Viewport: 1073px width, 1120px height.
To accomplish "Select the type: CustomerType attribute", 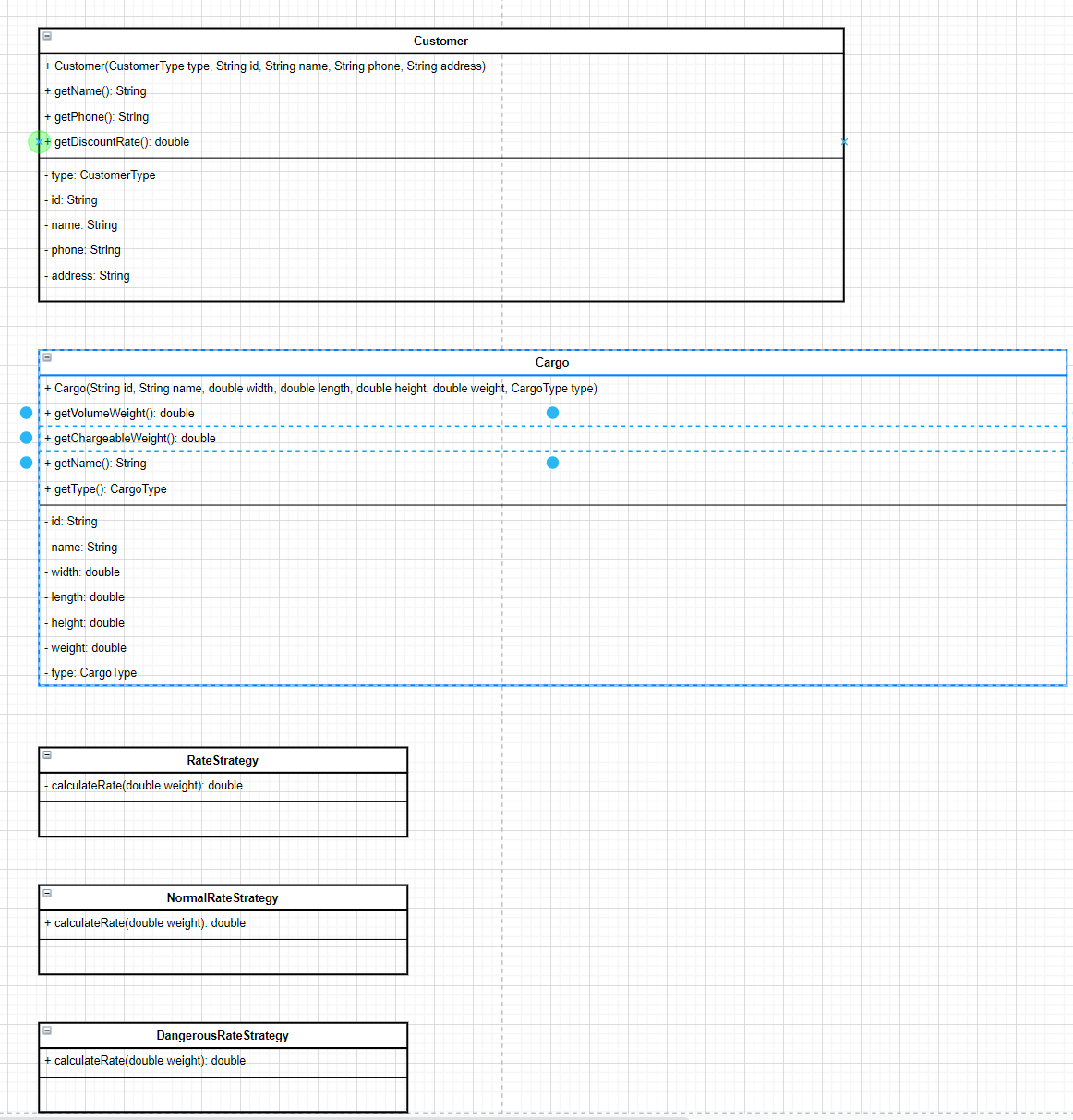I will click(x=441, y=175).
